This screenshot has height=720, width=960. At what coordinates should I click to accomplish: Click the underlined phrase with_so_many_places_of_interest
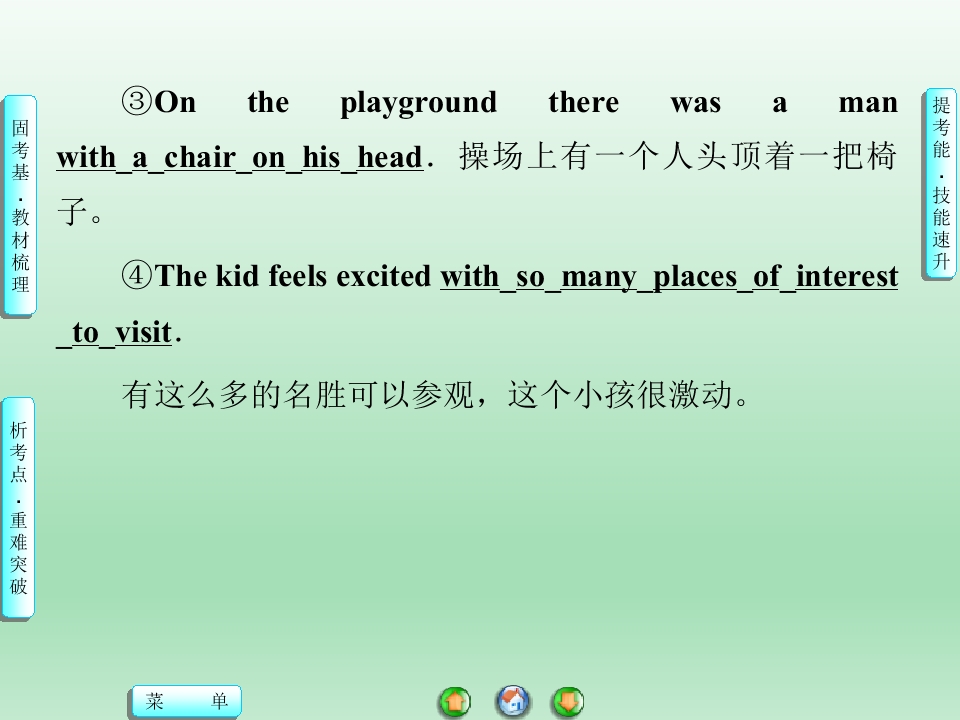(x=669, y=277)
